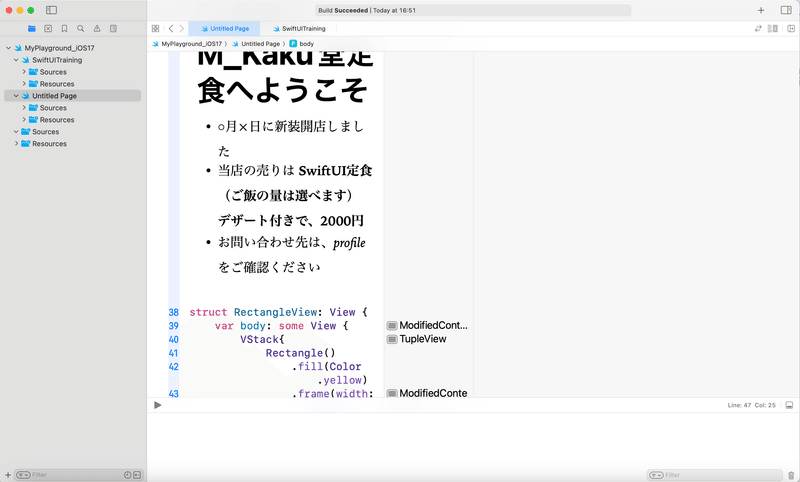
Task: Select the Project navigator folder icon
Action: 32,29
